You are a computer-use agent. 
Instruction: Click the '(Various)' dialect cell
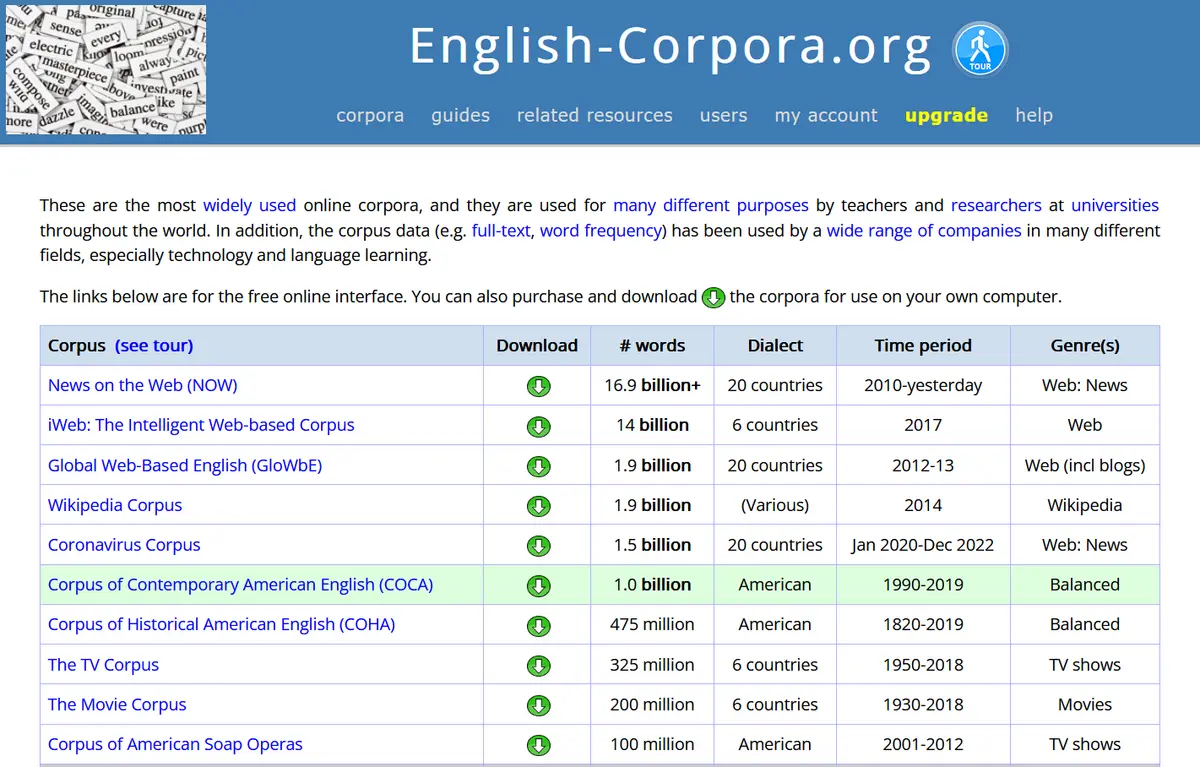click(x=775, y=505)
